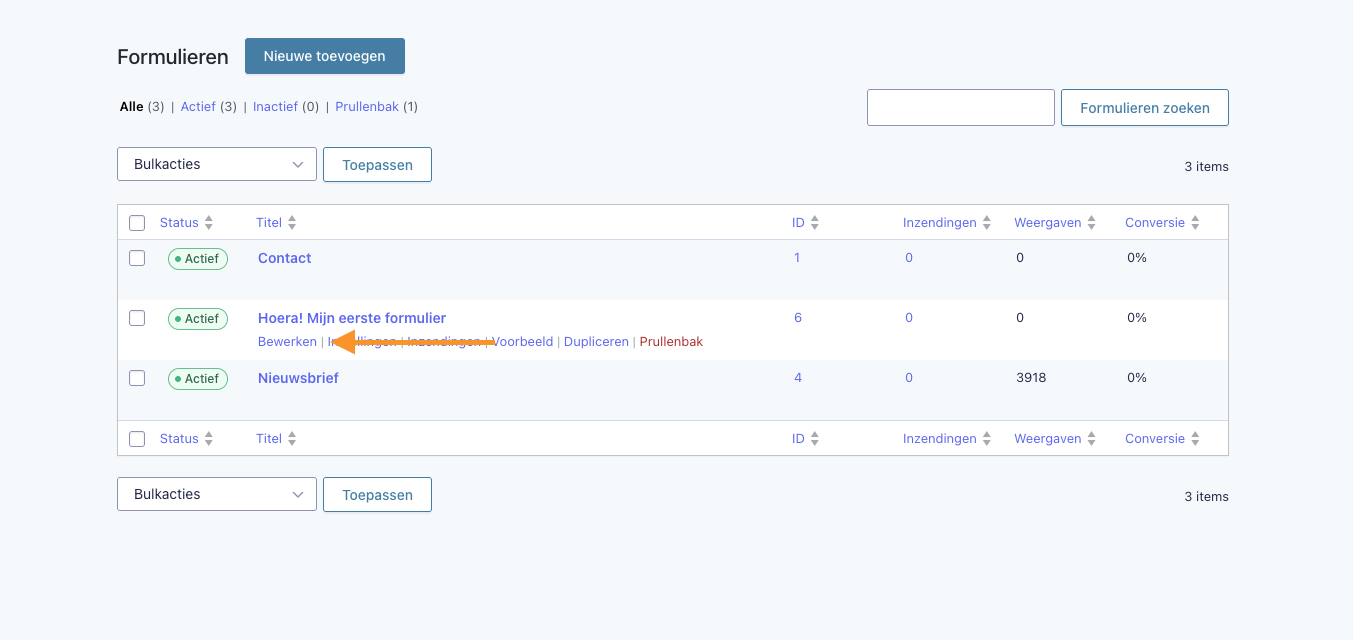Sort by Status using header sort arrows

(x=208, y=223)
